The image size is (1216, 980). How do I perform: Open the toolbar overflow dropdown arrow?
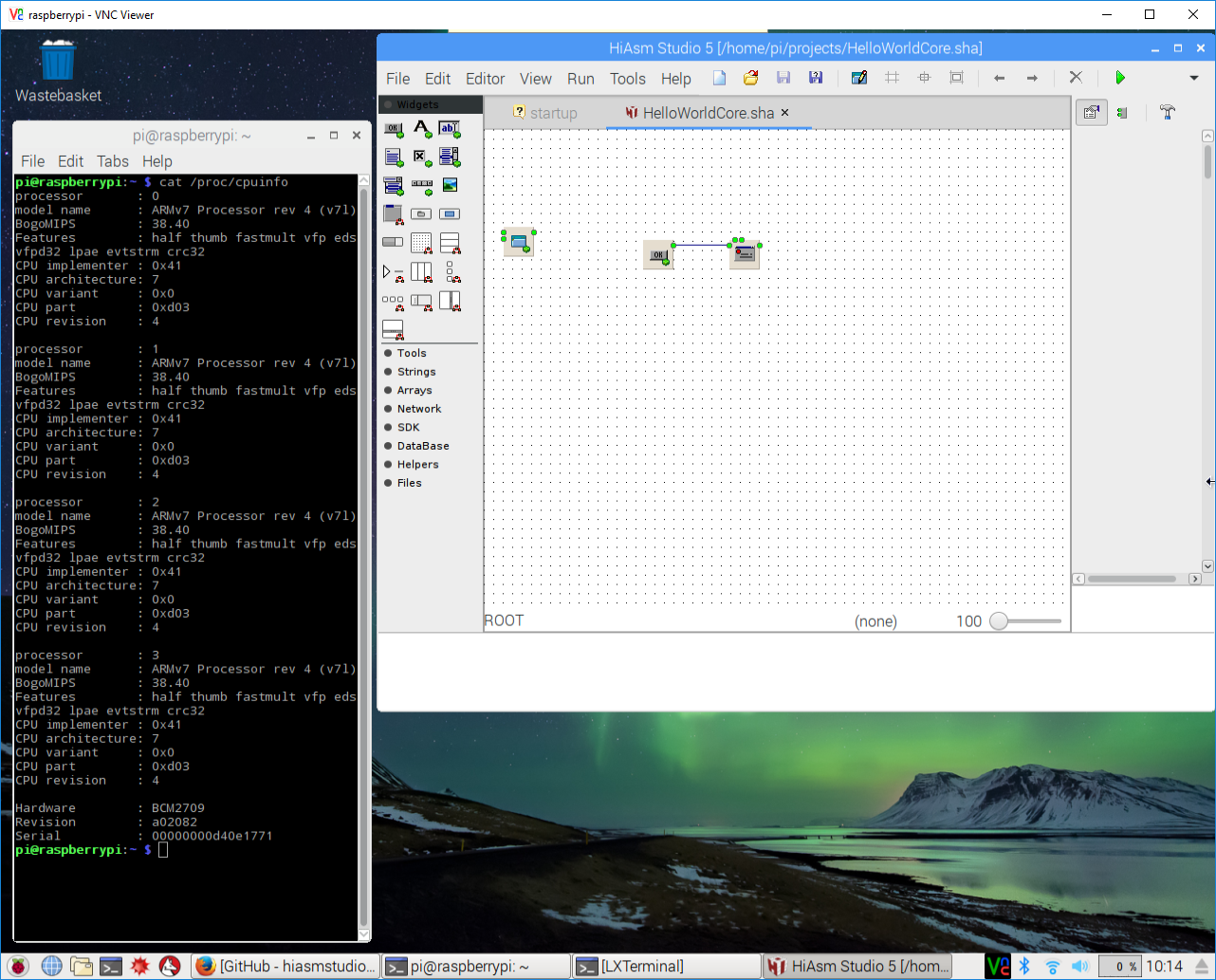click(1194, 78)
